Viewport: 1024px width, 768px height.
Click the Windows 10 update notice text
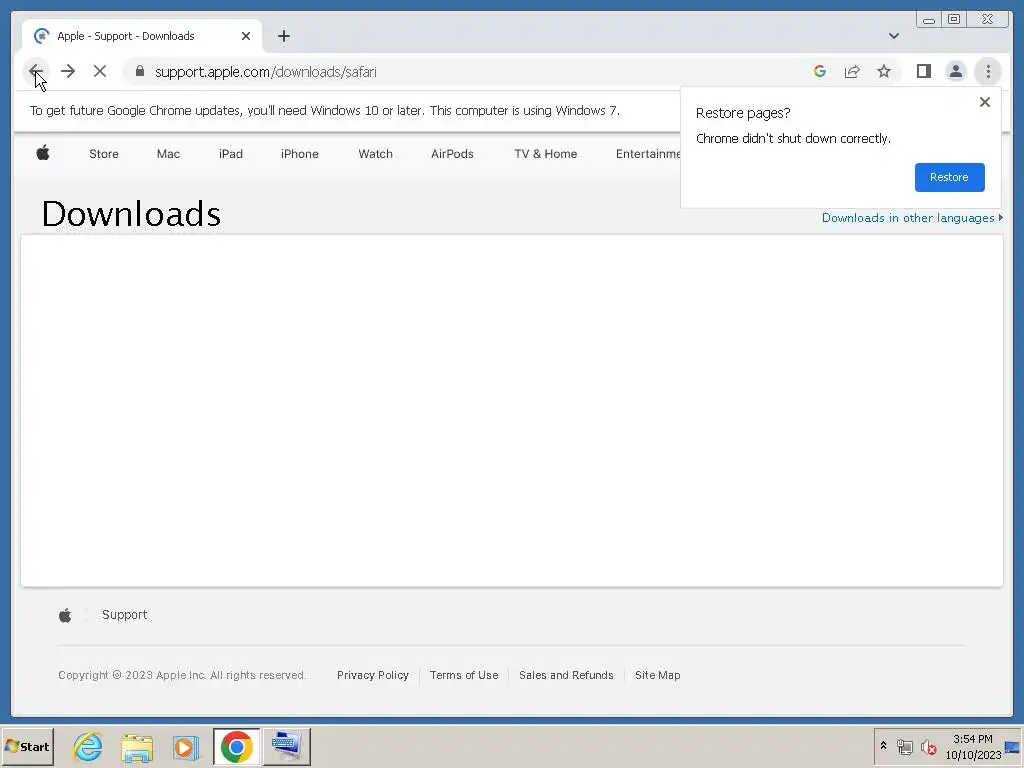(x=325, y=110)
